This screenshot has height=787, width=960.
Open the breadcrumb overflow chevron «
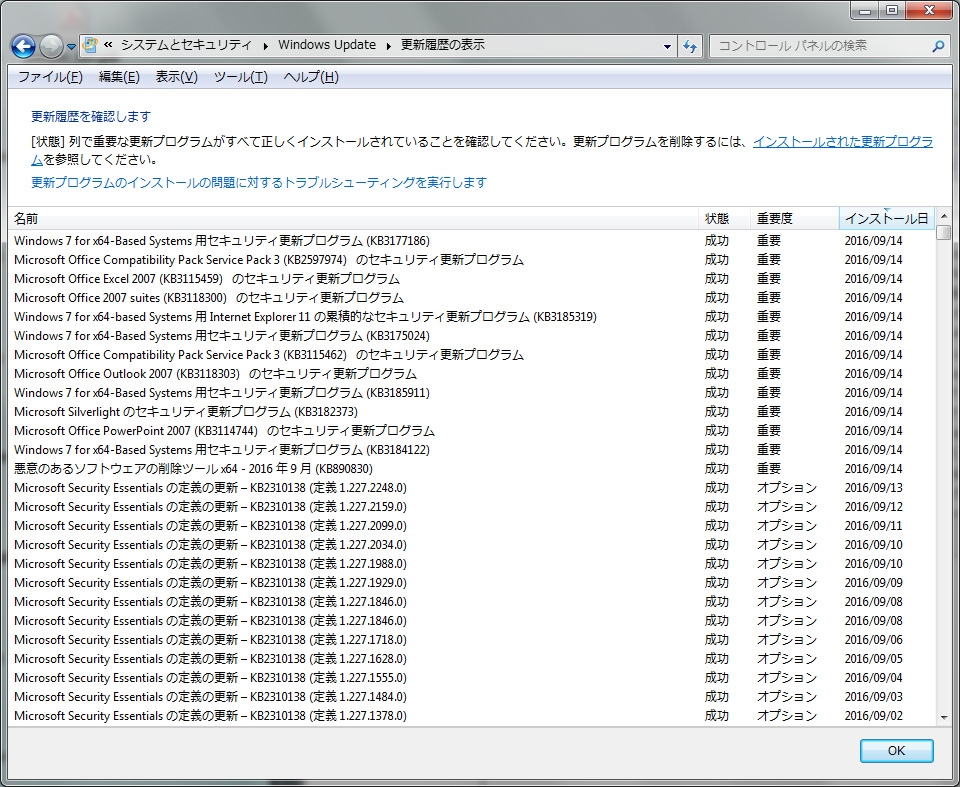[x=108, y=45]
